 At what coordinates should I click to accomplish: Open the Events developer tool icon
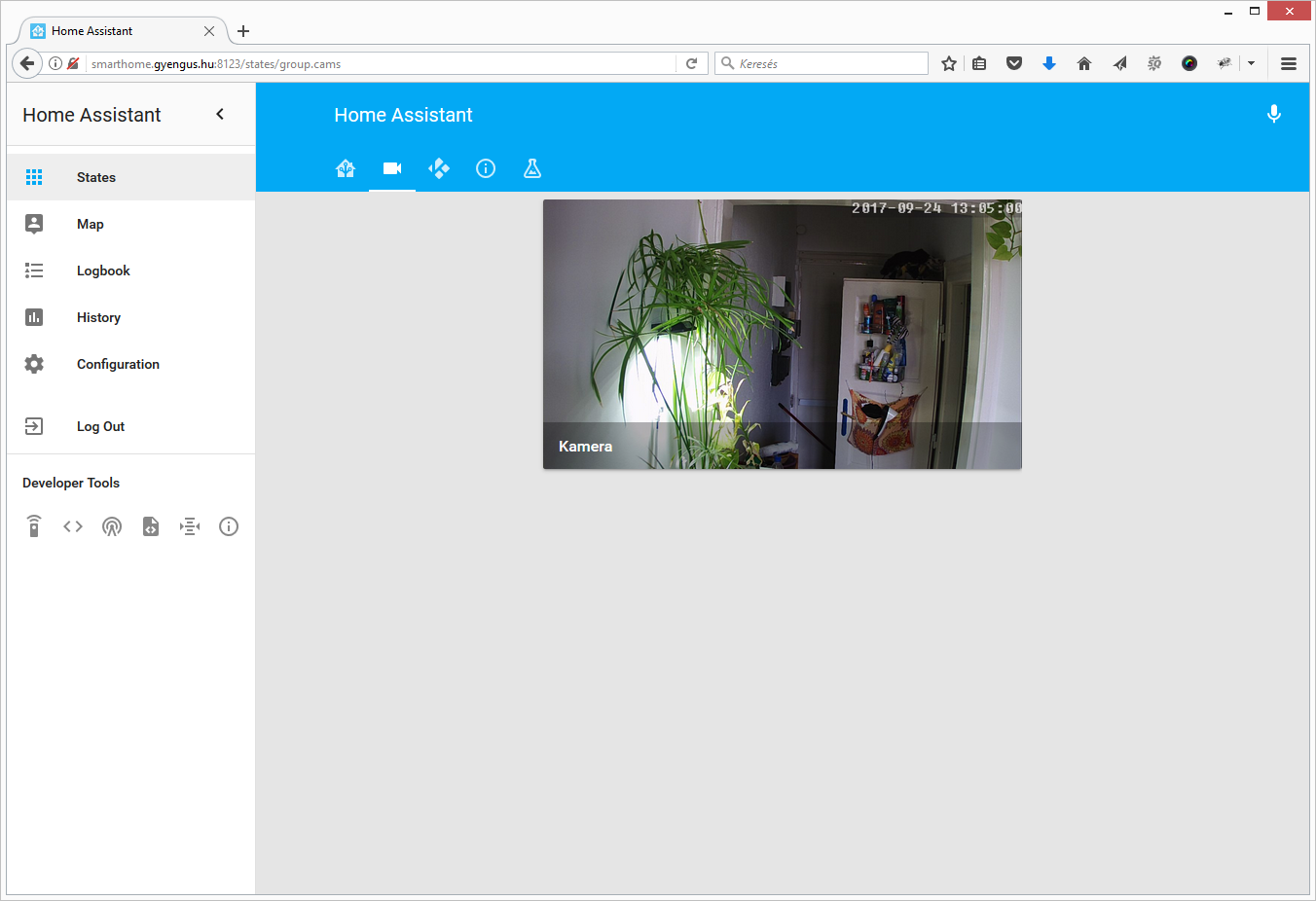pyautogui.click(x=112, y=526)
